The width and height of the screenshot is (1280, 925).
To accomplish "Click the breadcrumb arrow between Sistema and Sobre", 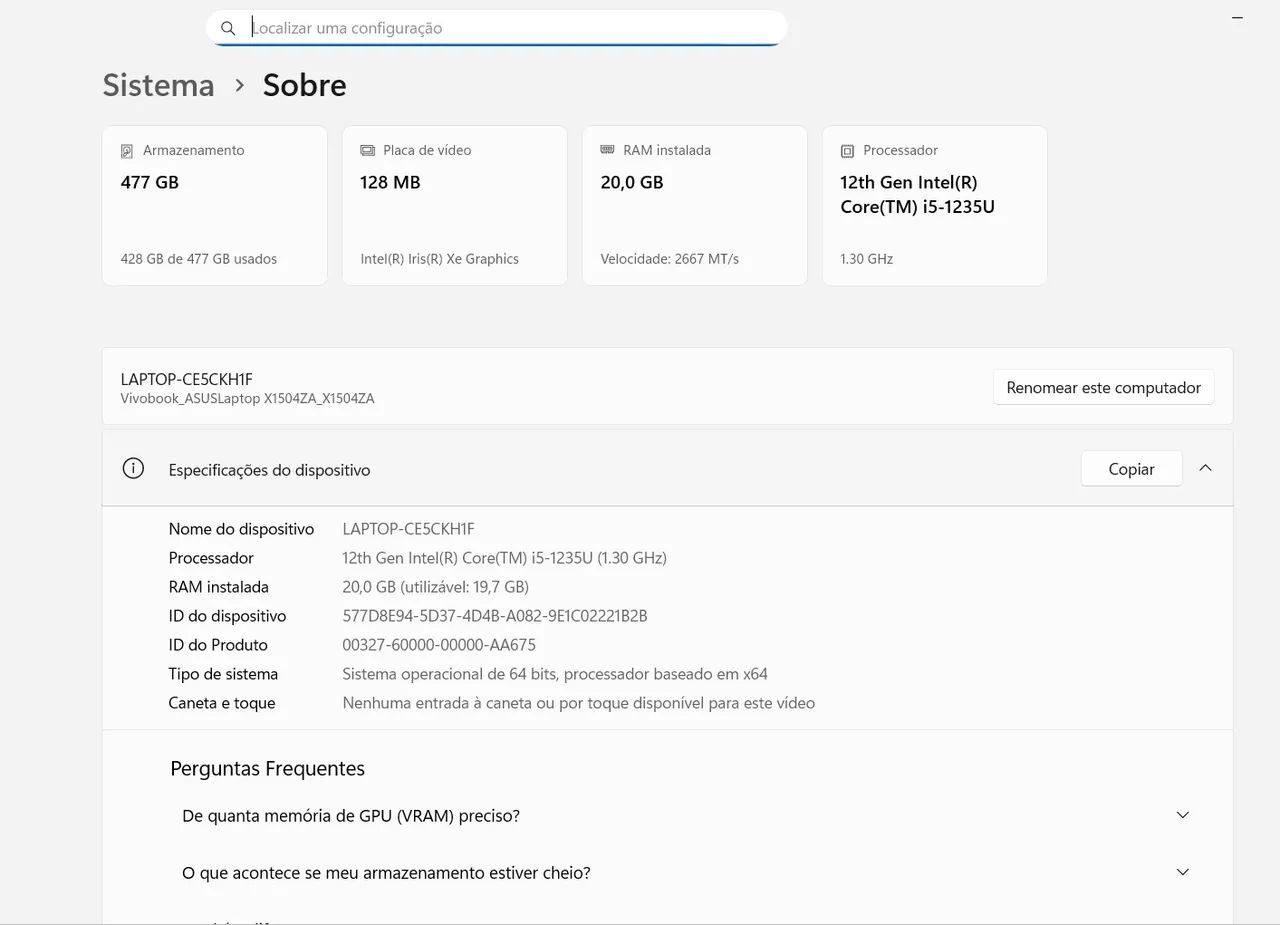I will (x=239, y=86).
